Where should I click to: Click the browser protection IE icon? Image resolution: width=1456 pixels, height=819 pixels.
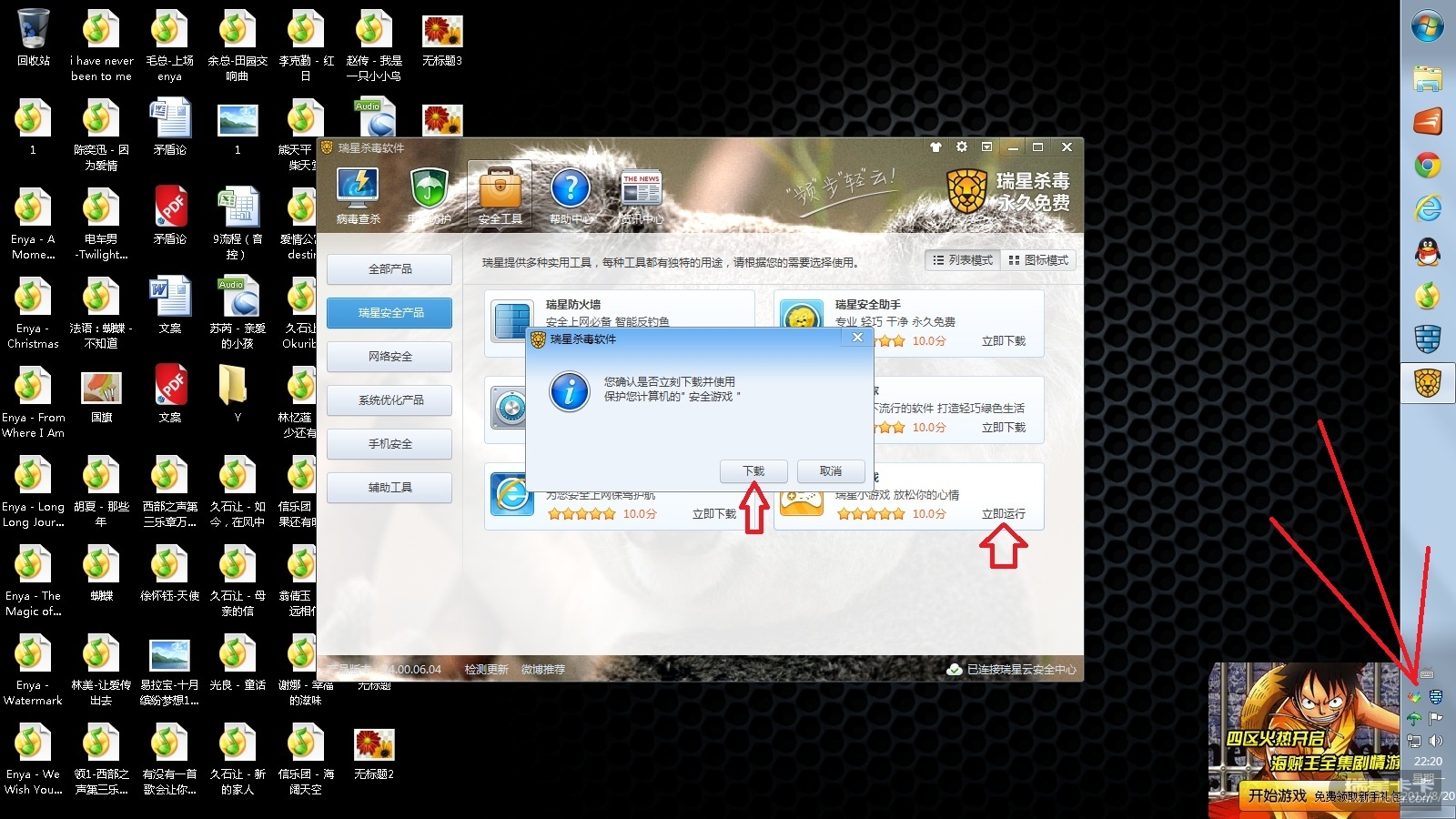click(x=512, y=494)
